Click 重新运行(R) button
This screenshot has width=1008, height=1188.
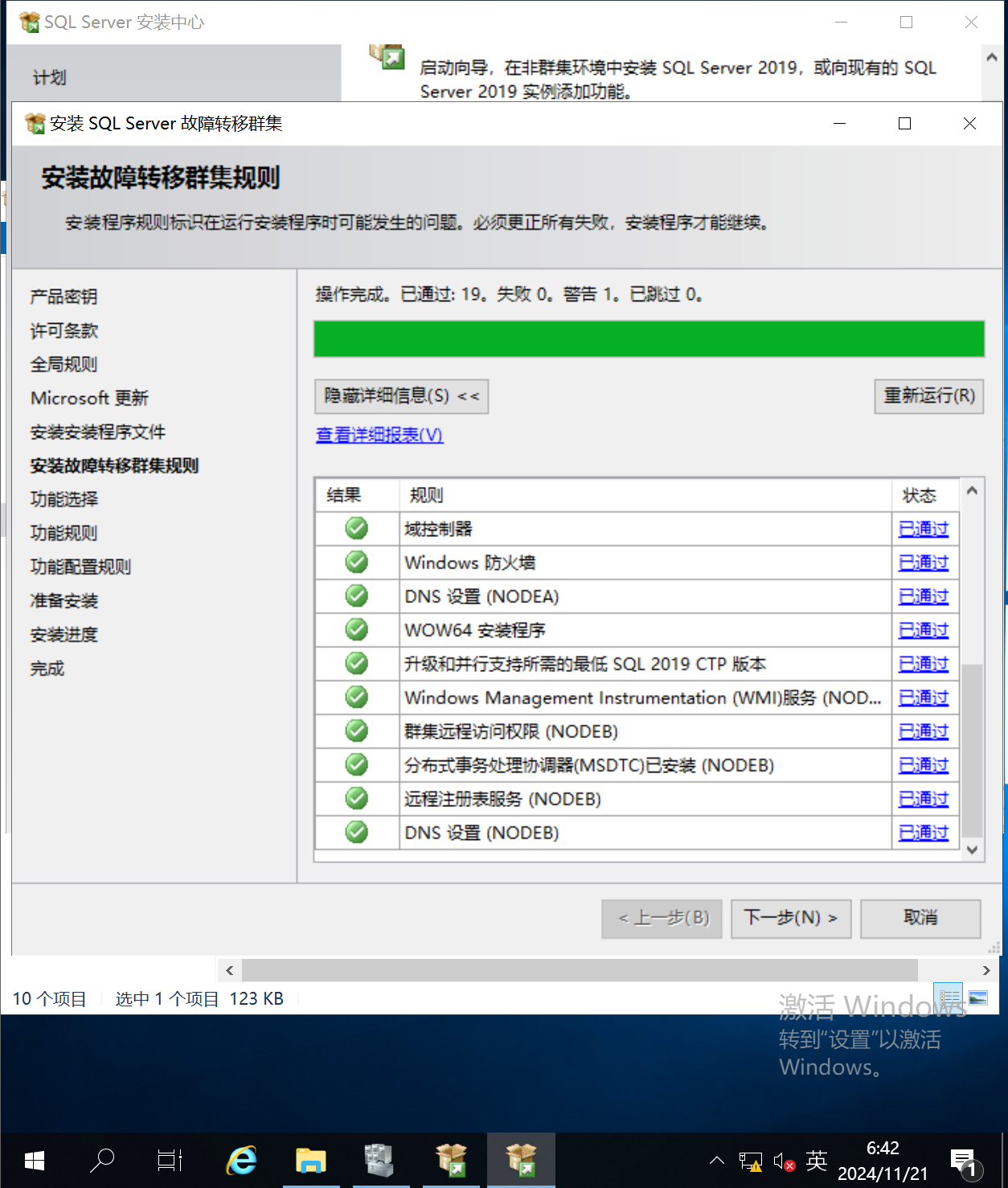point(928,396)
